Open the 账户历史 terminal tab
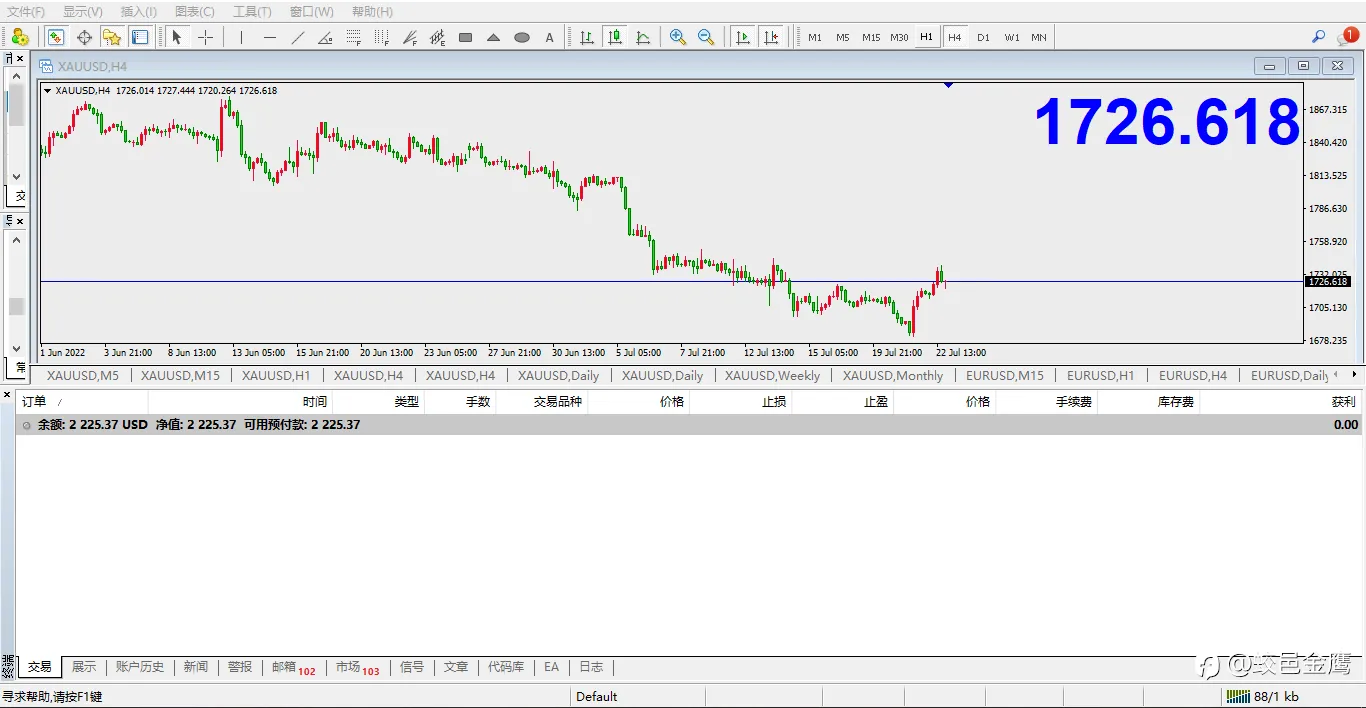Viewport: 1366px width, 708px height. pos(139,667)
